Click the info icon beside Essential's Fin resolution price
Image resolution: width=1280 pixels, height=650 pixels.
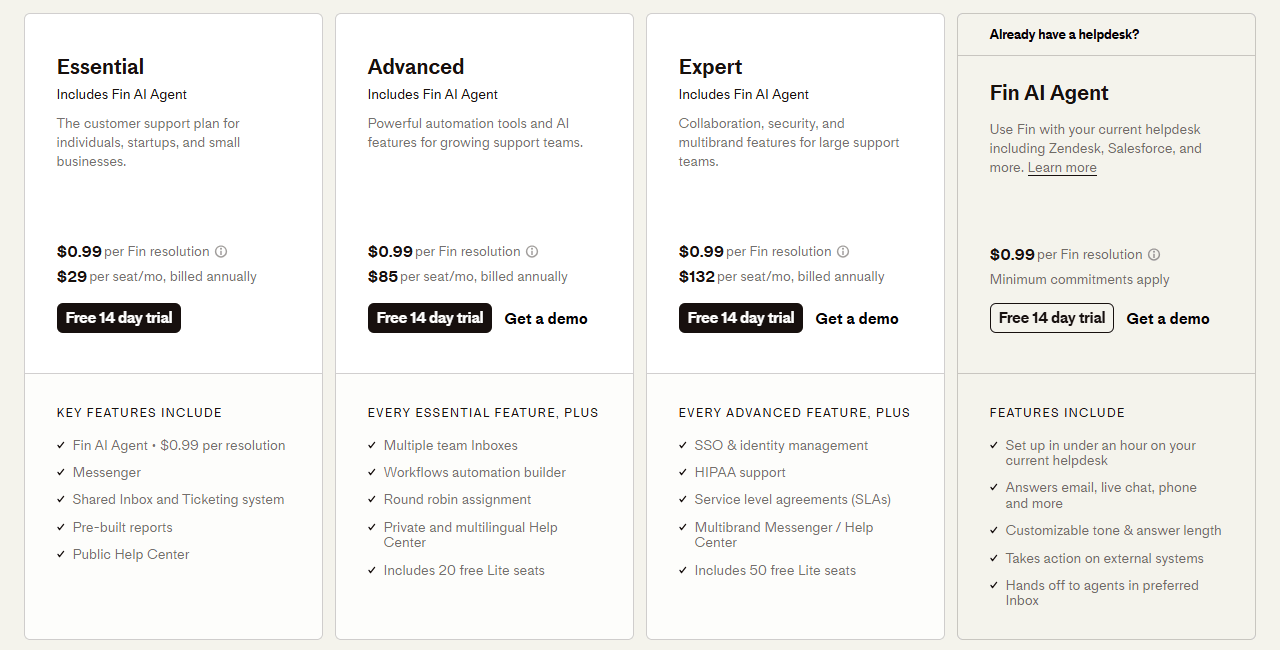pyautogui.click(x=221, y=251)
